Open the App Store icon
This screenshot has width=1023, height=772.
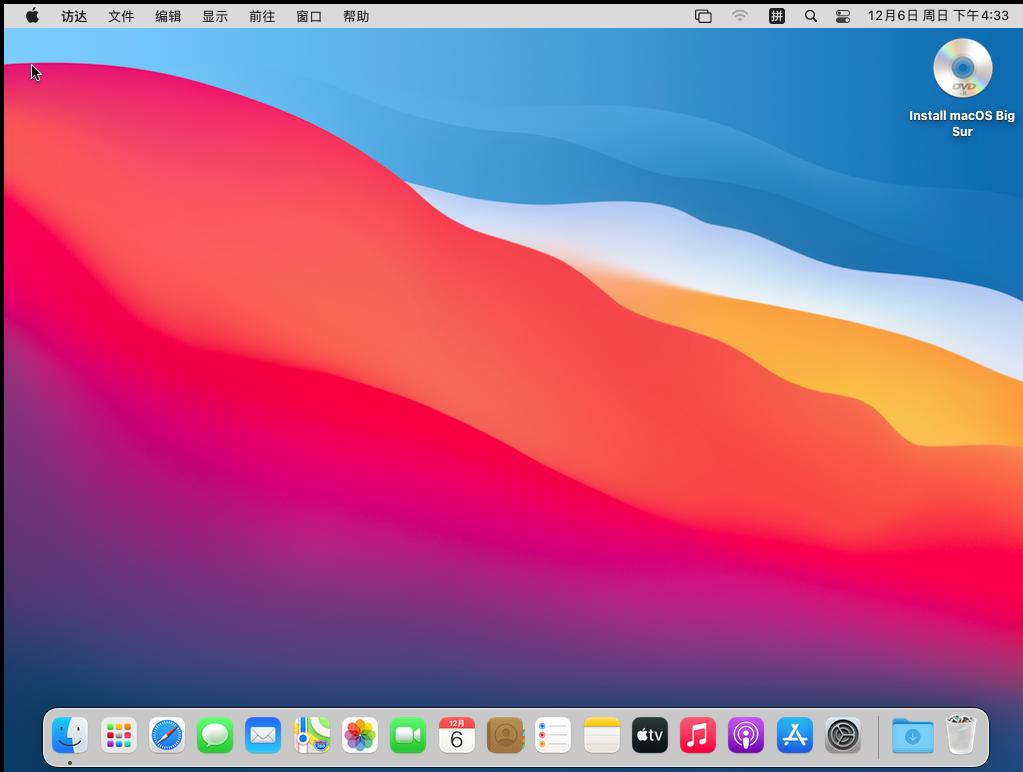click(x=795, y=736)
